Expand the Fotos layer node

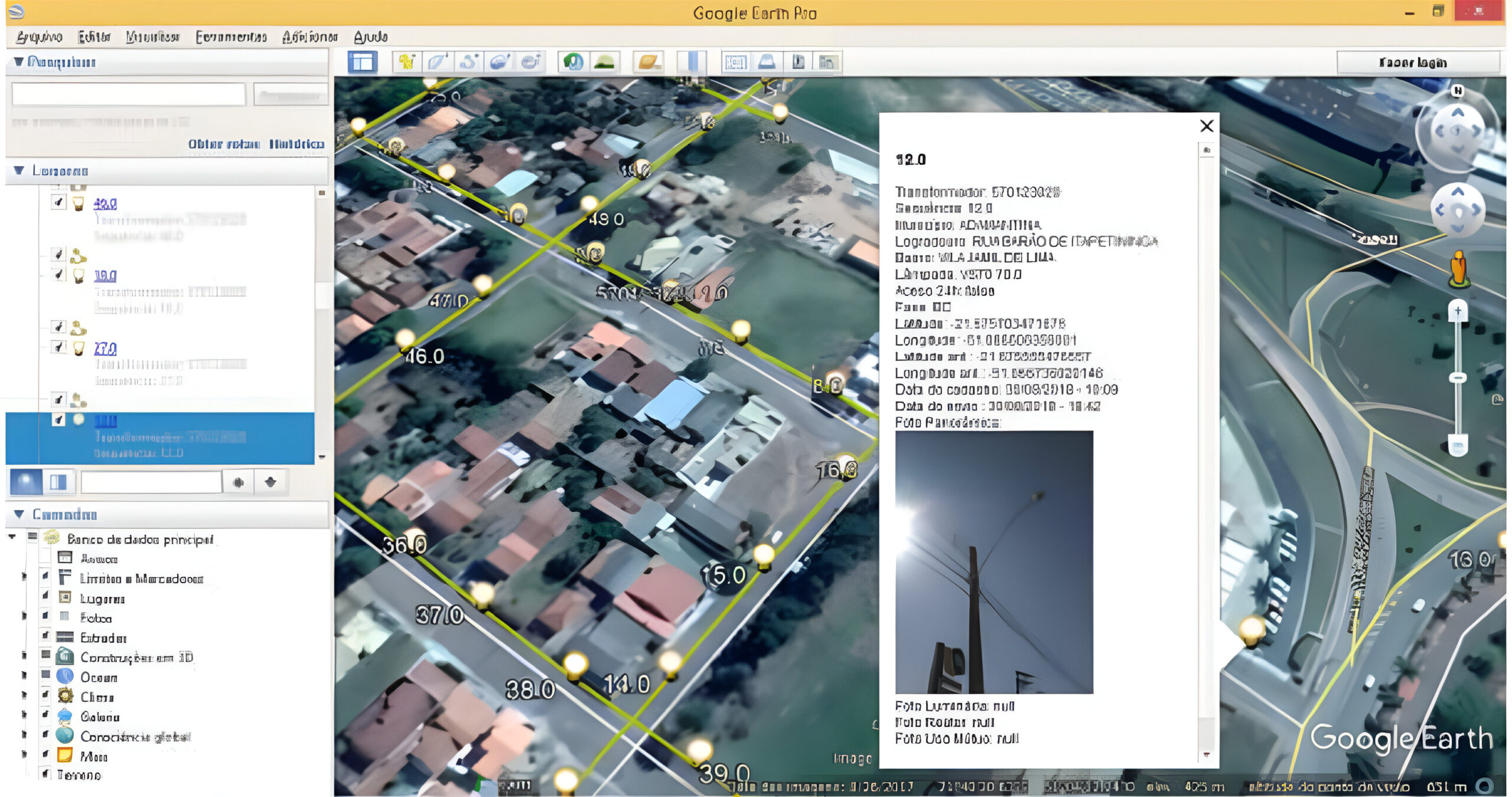(24, 616)
